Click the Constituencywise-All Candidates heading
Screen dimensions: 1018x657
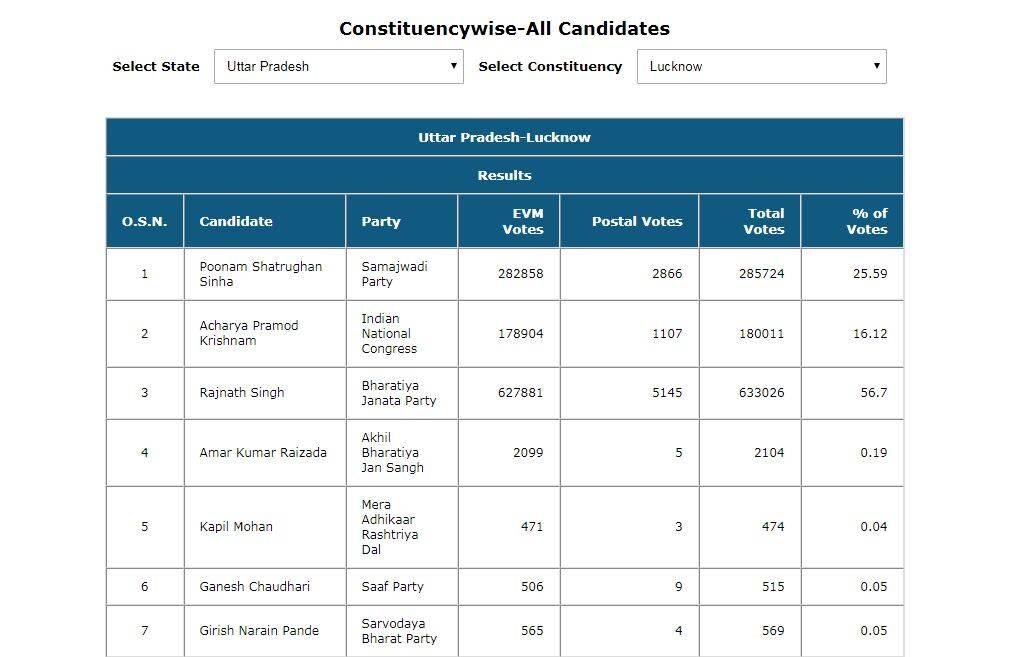click(x=504, y=29)
